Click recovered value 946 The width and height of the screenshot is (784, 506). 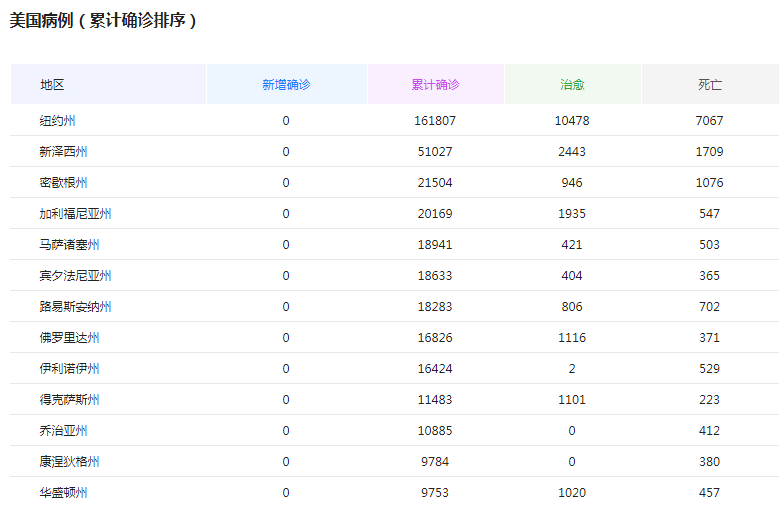(572, 182)
